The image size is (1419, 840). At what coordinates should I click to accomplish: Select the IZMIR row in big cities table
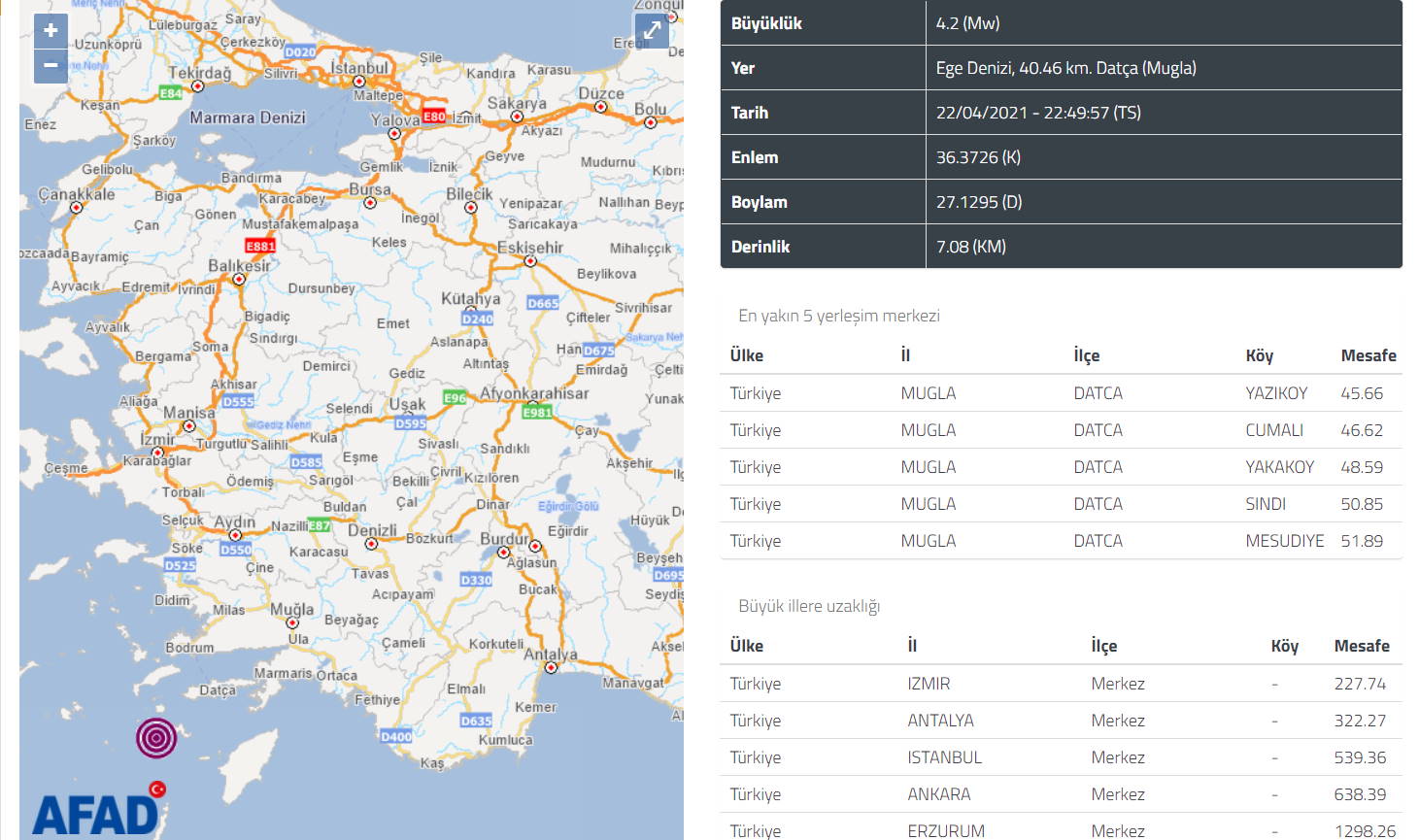click(1061, 684)
